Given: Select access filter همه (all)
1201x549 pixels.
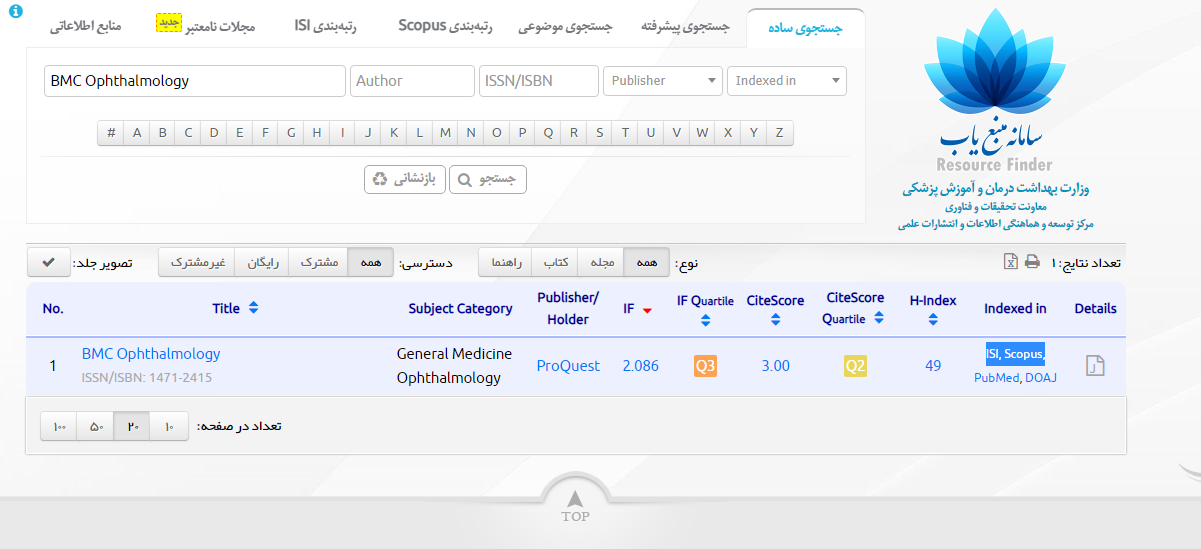Looking at the screenshot, I should click(x=371, y=262).
